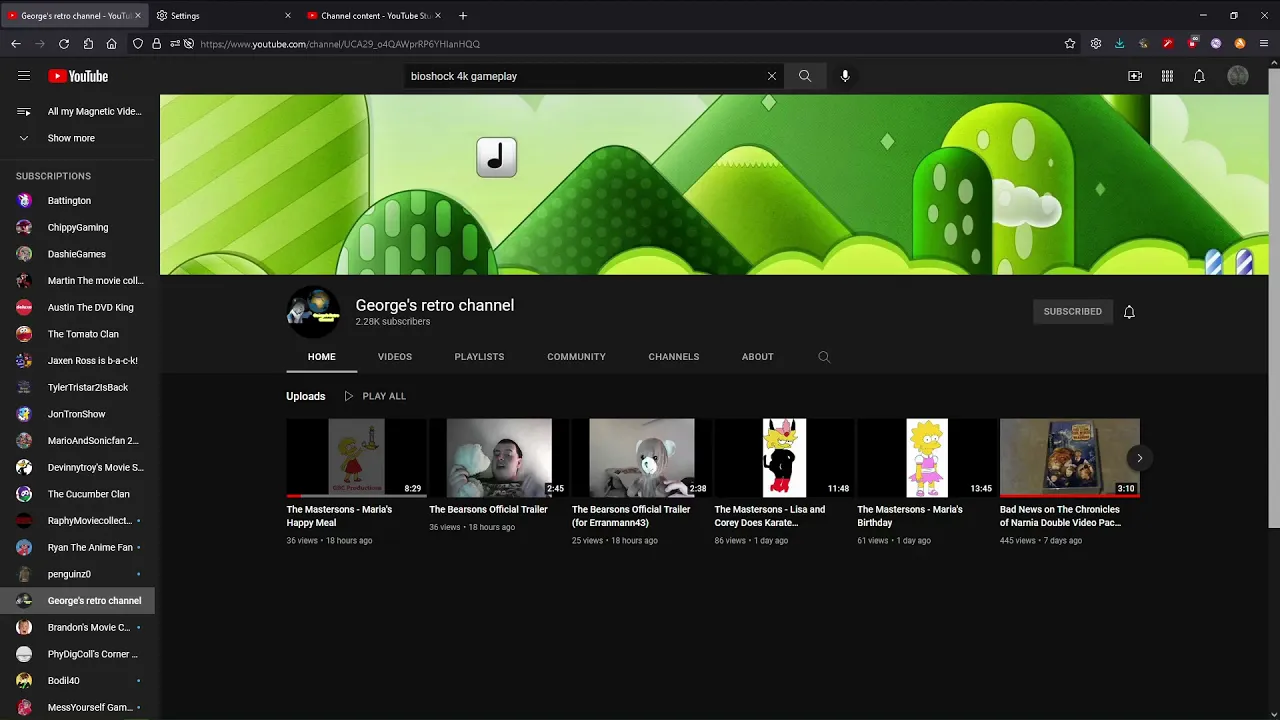Reload the page

(64, 44)
